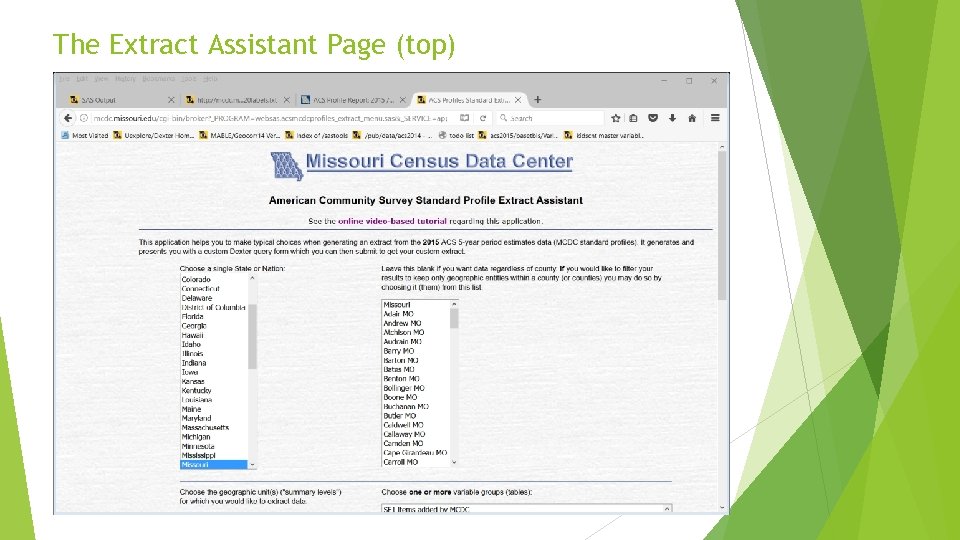Open the Edit menu
The width and height of the screenshot is (960, 540).
[x=82, y=79]
